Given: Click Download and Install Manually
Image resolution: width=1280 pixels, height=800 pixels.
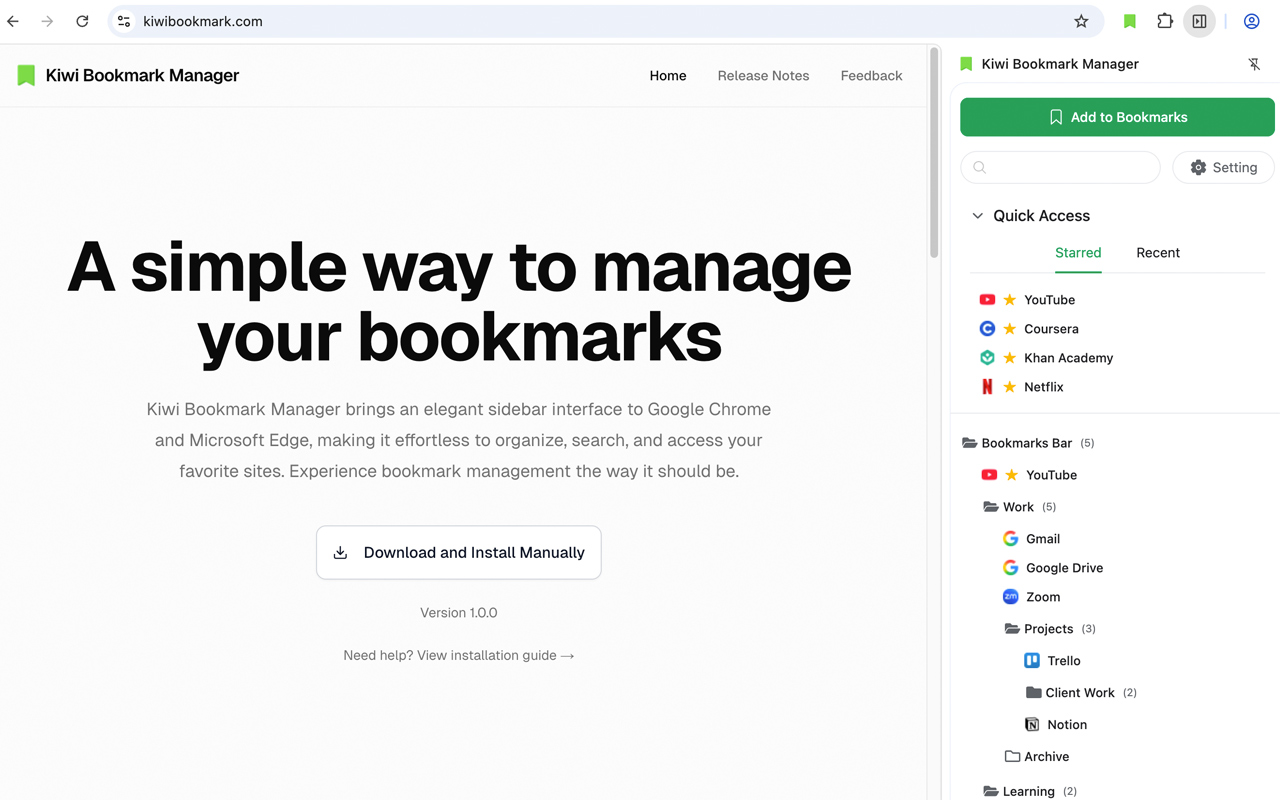Looking at the screenshot, I should (x=458, y=552).
